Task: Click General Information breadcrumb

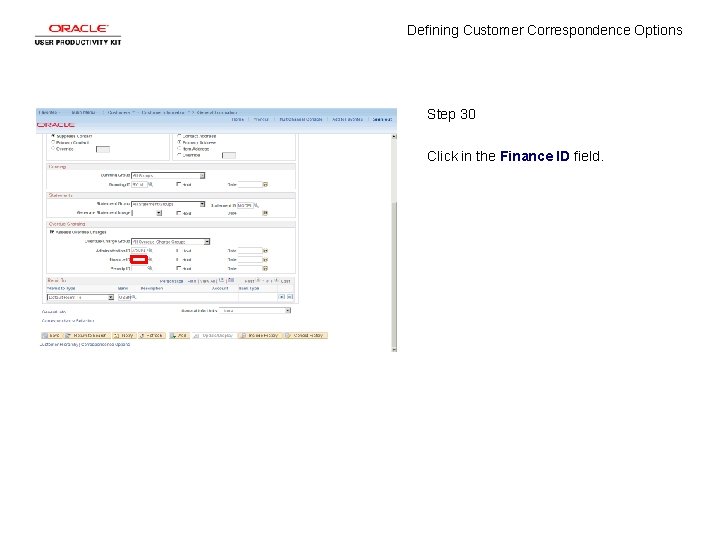Action: [x=217, y=112]
